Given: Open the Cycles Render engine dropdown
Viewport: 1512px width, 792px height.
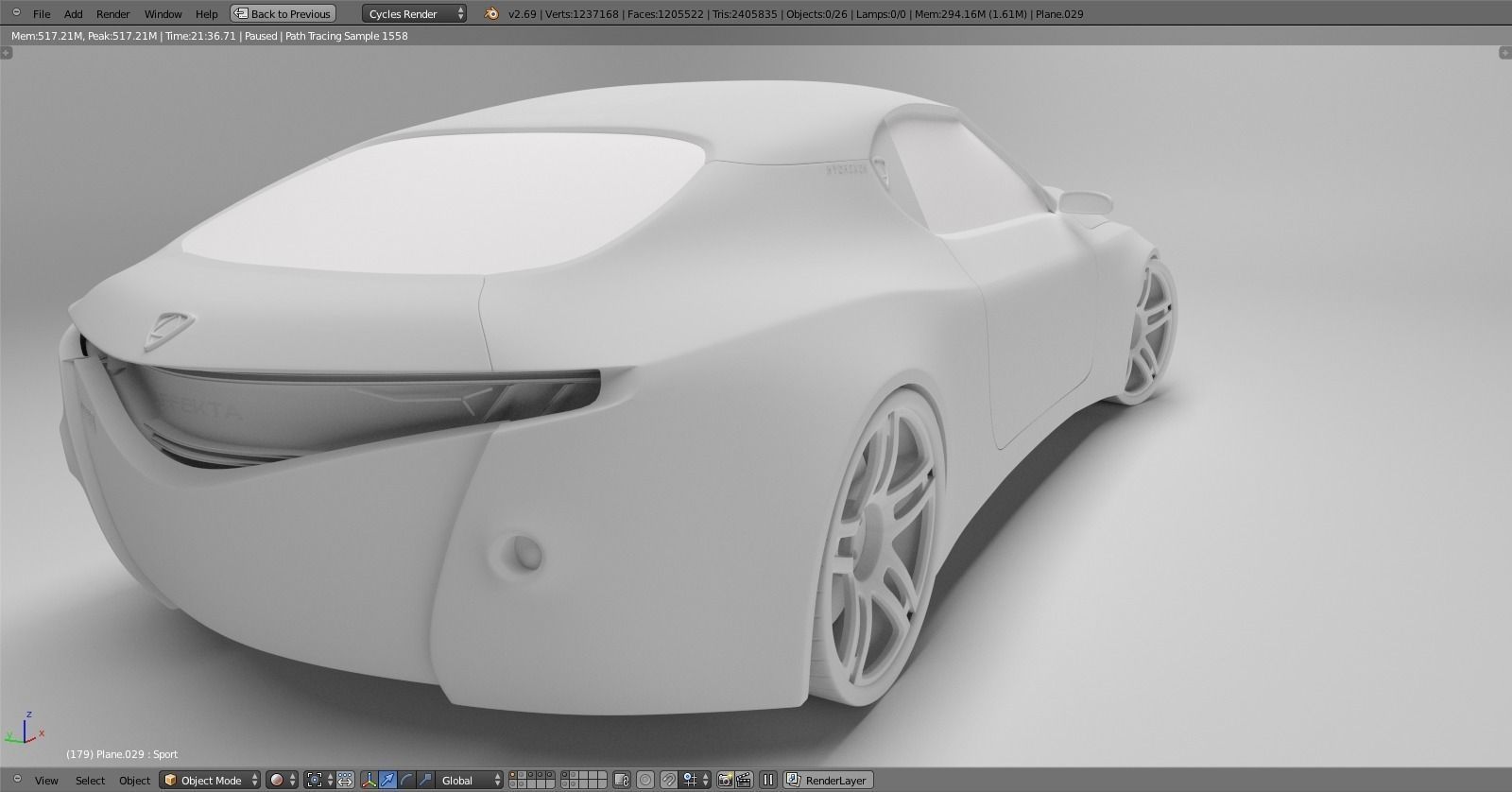Looking at the screenshot, I should pos(414,14).
